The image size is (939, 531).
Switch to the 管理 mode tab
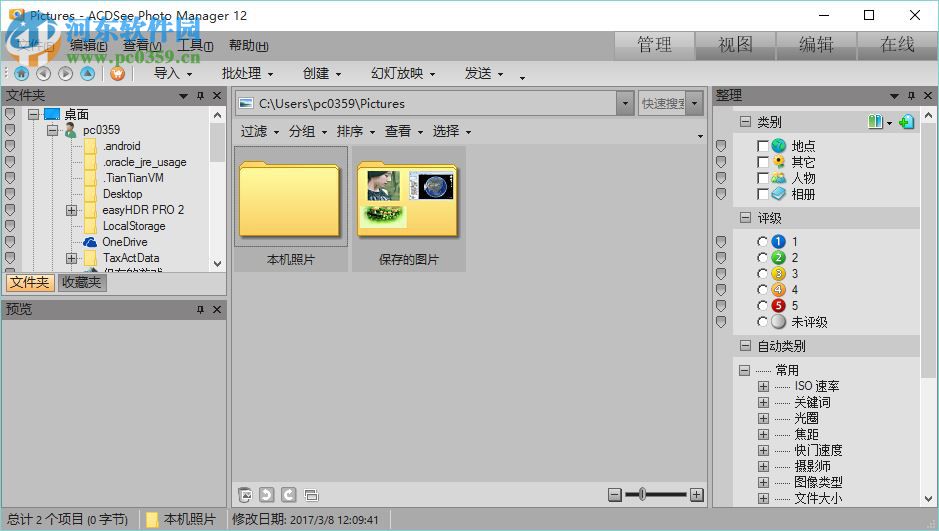pos(654,45)
